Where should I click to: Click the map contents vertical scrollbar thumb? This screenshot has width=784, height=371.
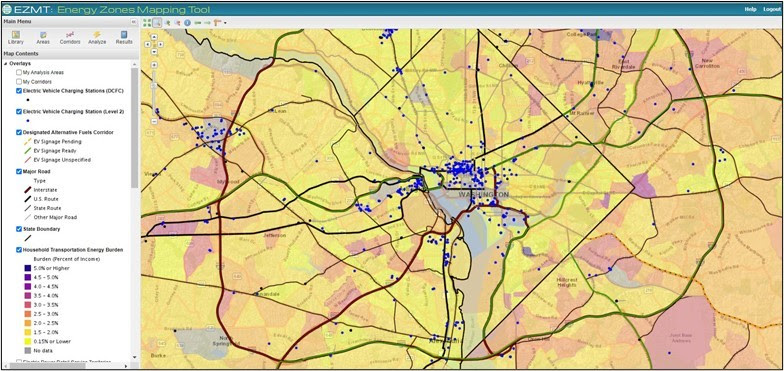point(134,128)
